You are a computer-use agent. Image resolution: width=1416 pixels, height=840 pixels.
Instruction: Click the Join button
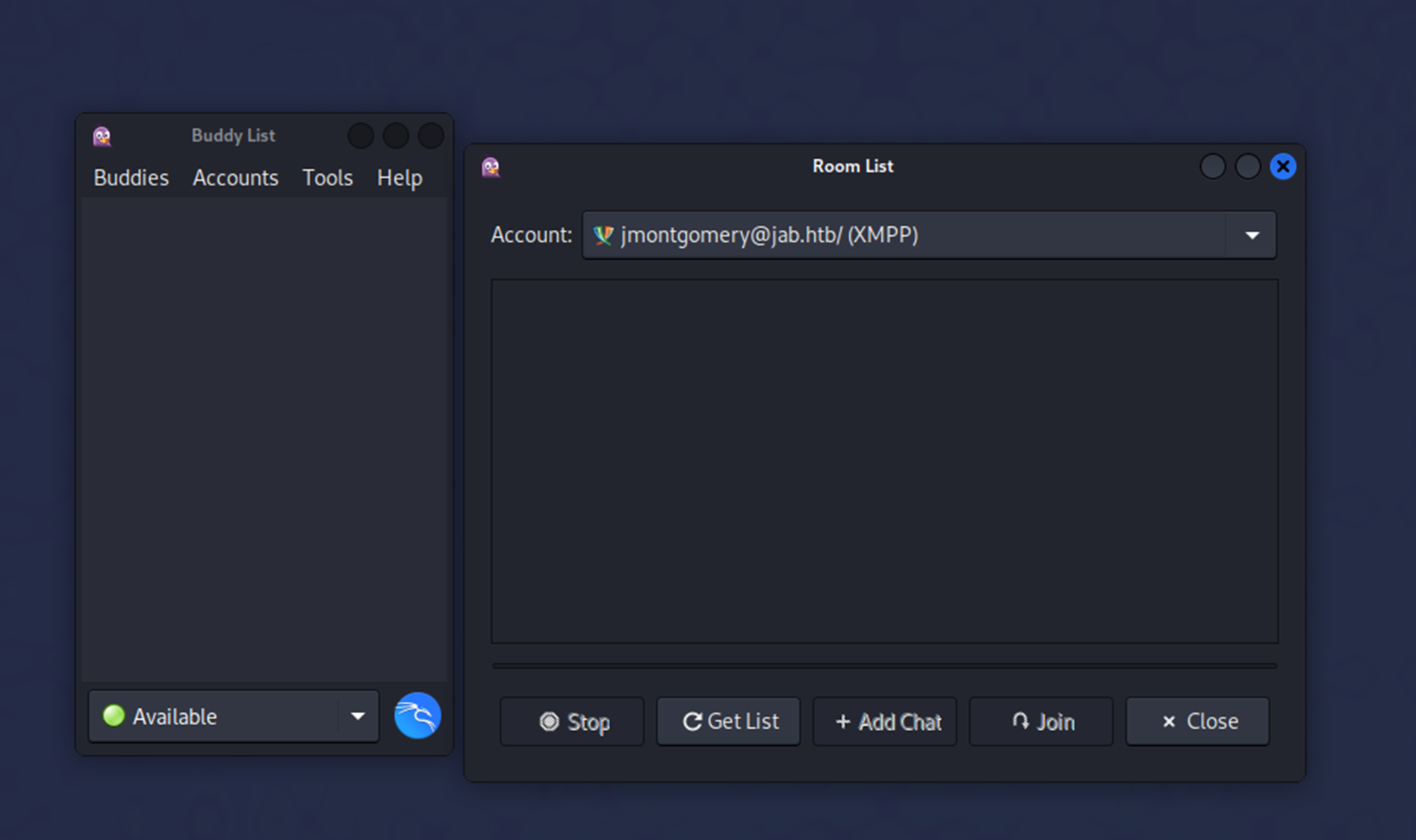tap(1041, 721)
